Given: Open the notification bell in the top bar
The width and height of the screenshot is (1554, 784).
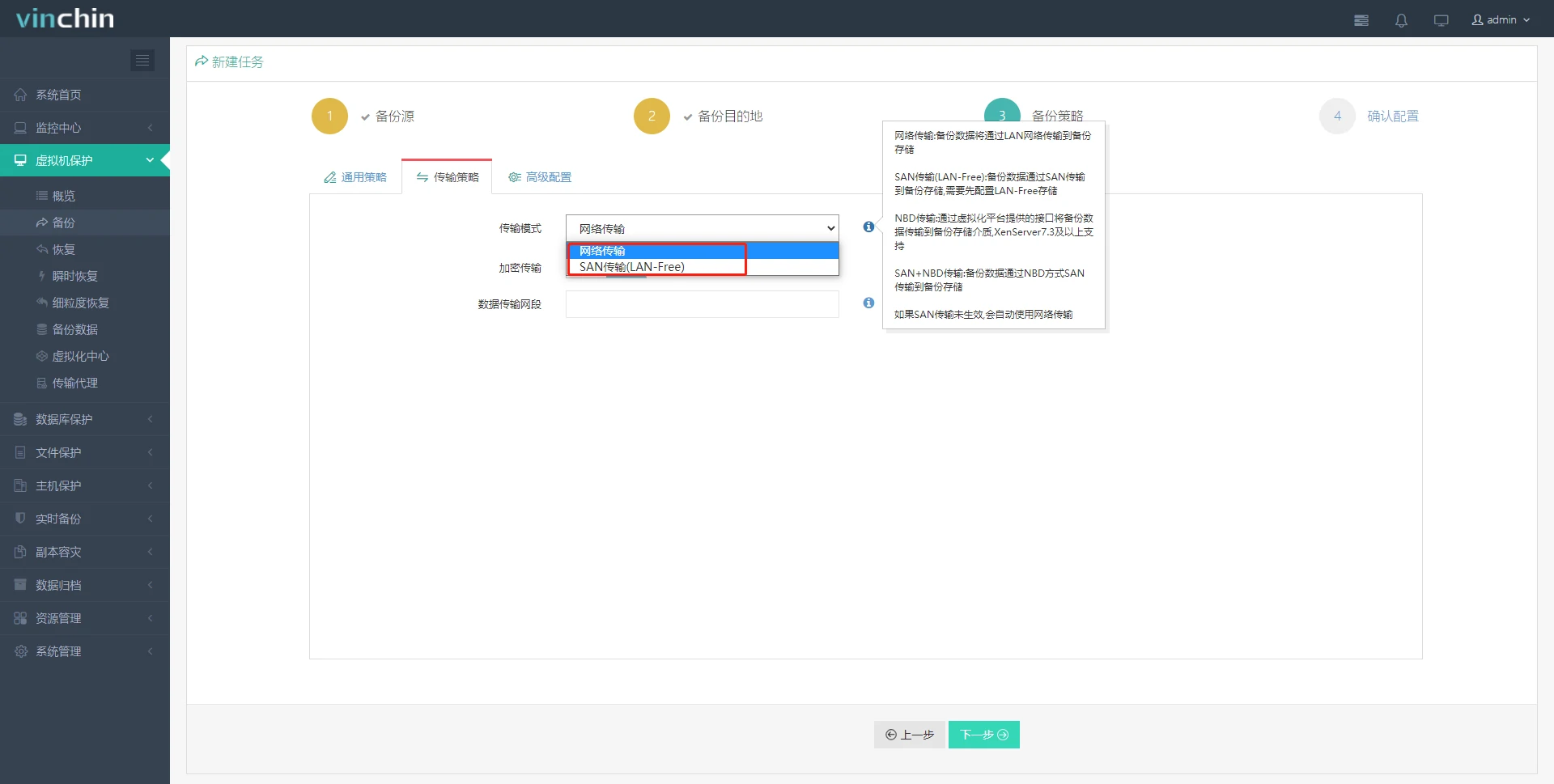Looking at the screenshot, I should click(1401, 19).
